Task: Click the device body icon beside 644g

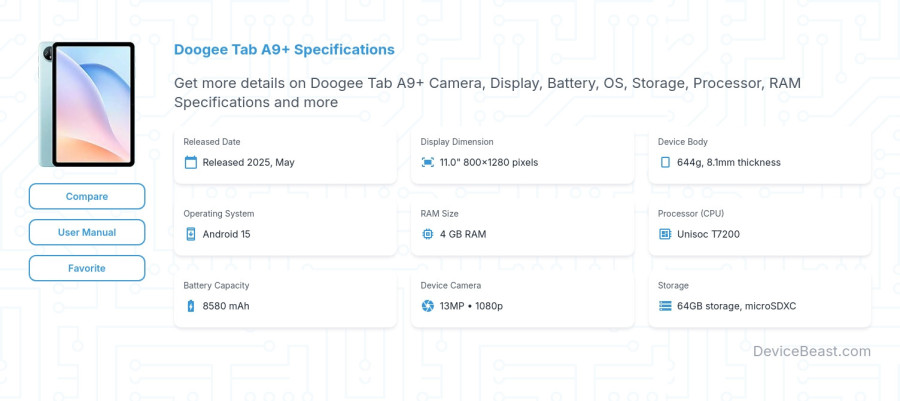Action: (x=665, y=162)
